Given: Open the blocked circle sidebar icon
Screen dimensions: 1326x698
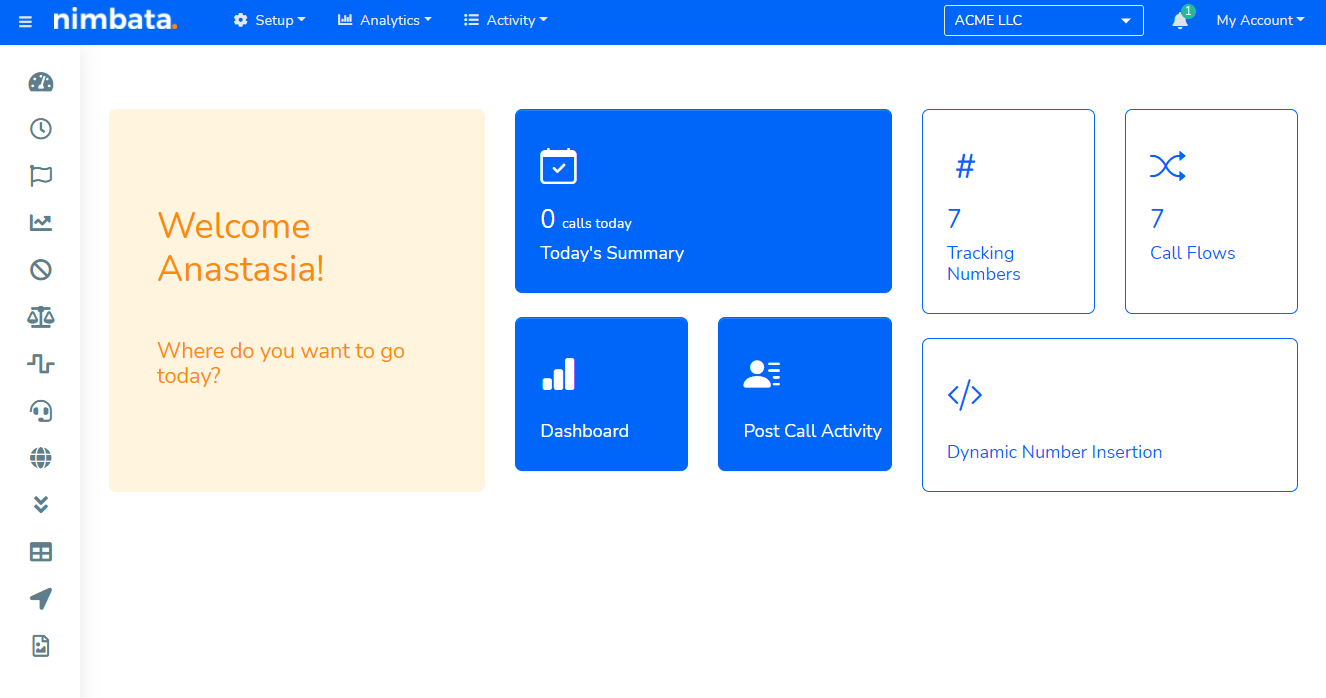Looking at the screenshot, I should [x=41, y=270].
